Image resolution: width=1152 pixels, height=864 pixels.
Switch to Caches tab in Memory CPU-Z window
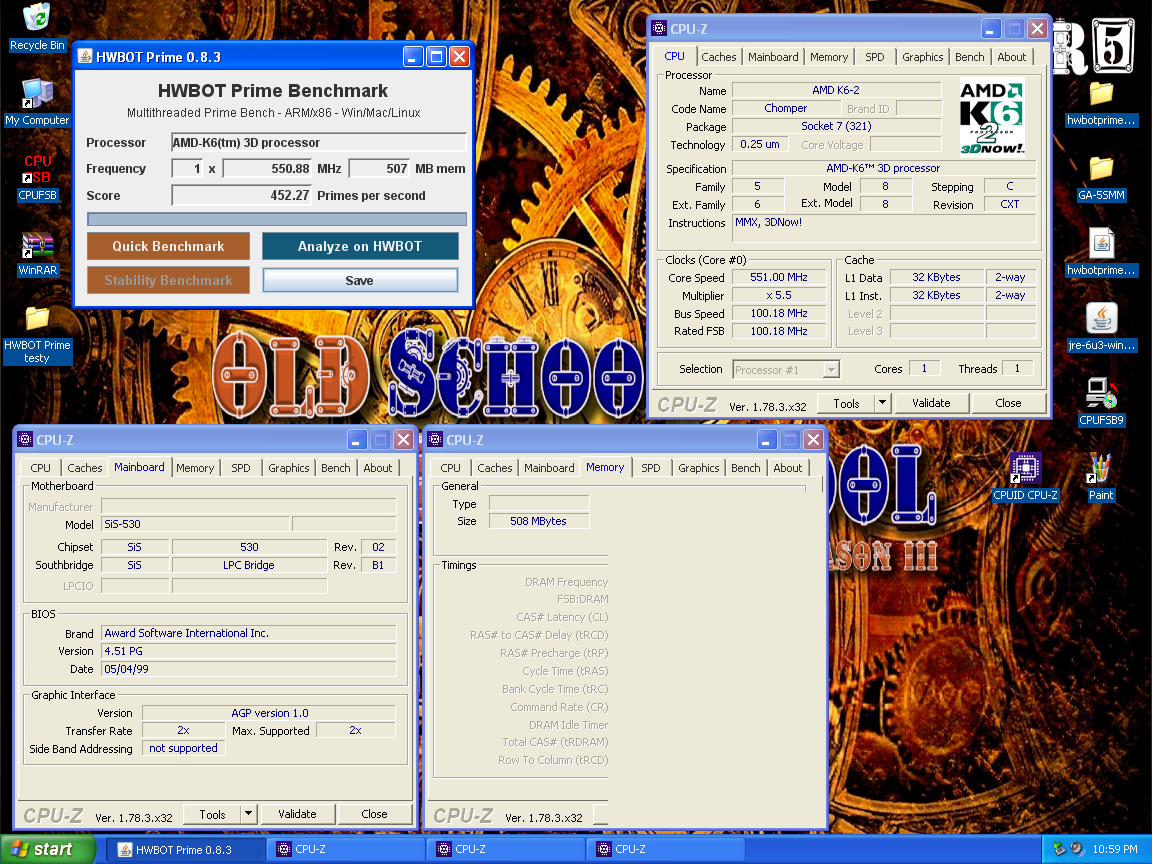tap(494, 467)
